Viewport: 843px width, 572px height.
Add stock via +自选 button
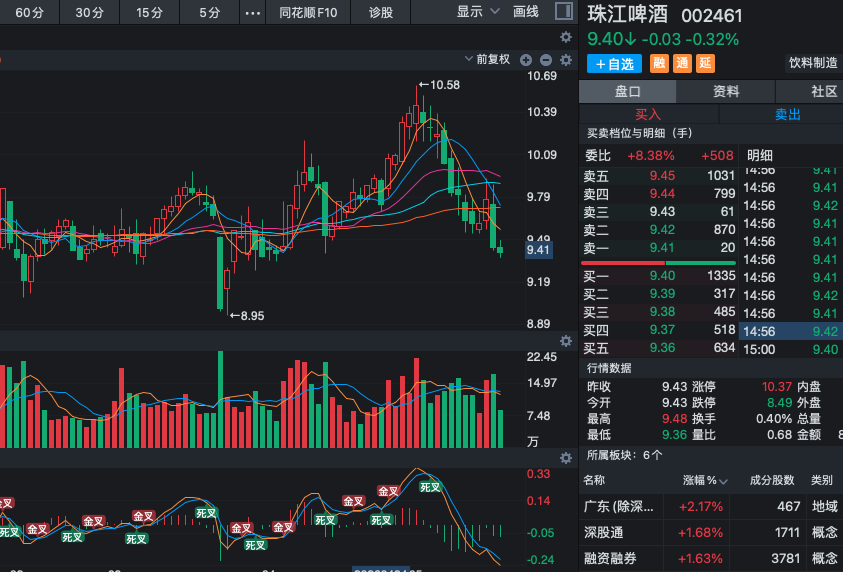pyautogui.click(x=614, y=63)
